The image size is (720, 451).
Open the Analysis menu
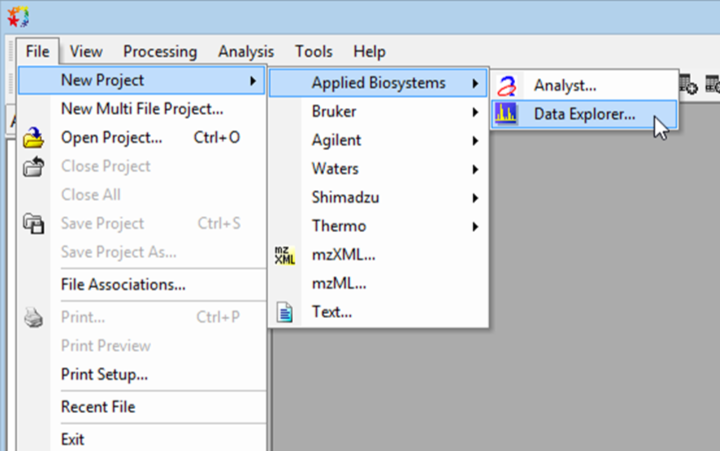click(x=246, y=51)
